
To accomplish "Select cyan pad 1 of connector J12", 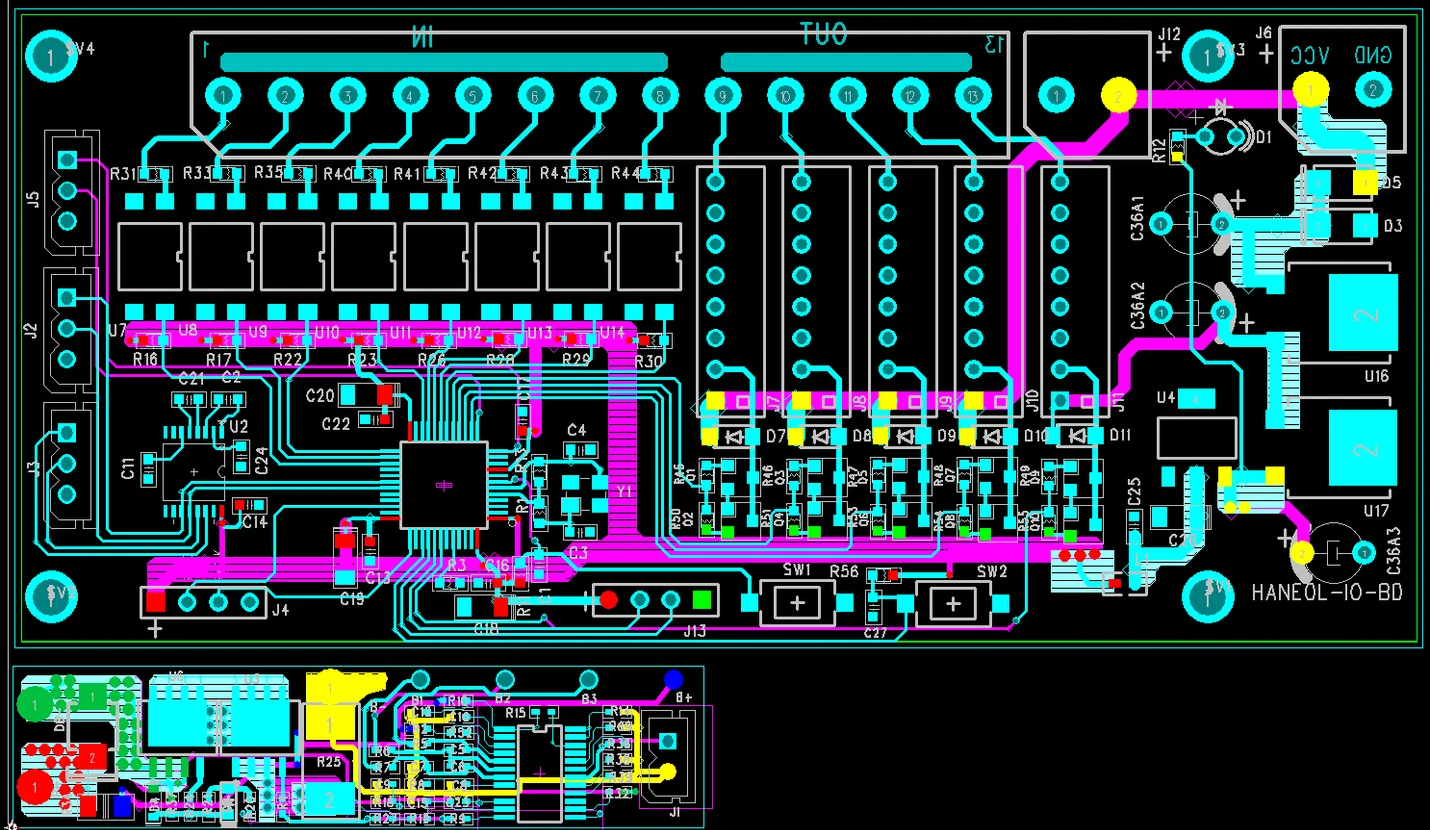I will pyautogui.click(x=1055, y=96).
